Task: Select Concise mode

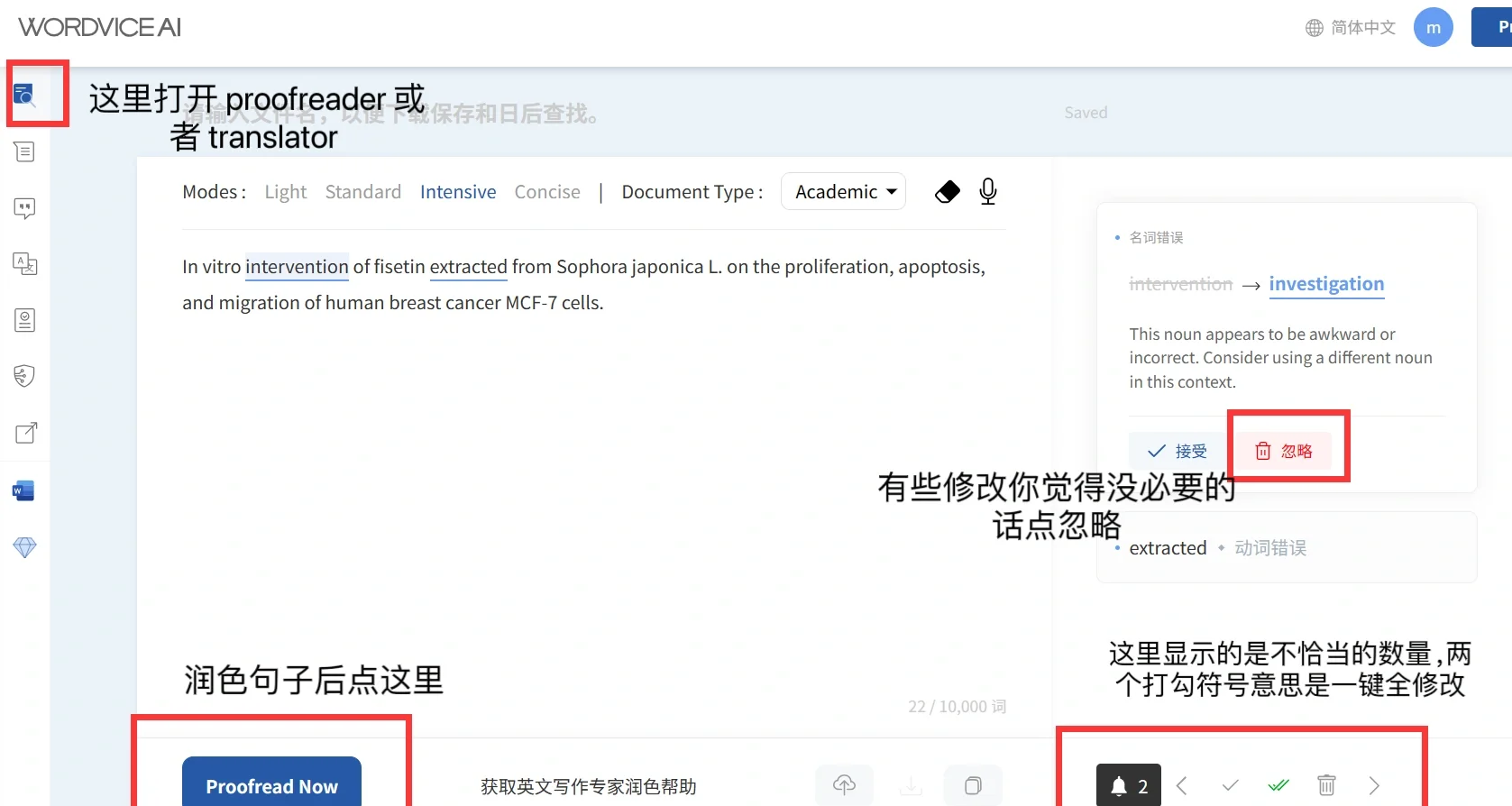Action: point(547,192)
